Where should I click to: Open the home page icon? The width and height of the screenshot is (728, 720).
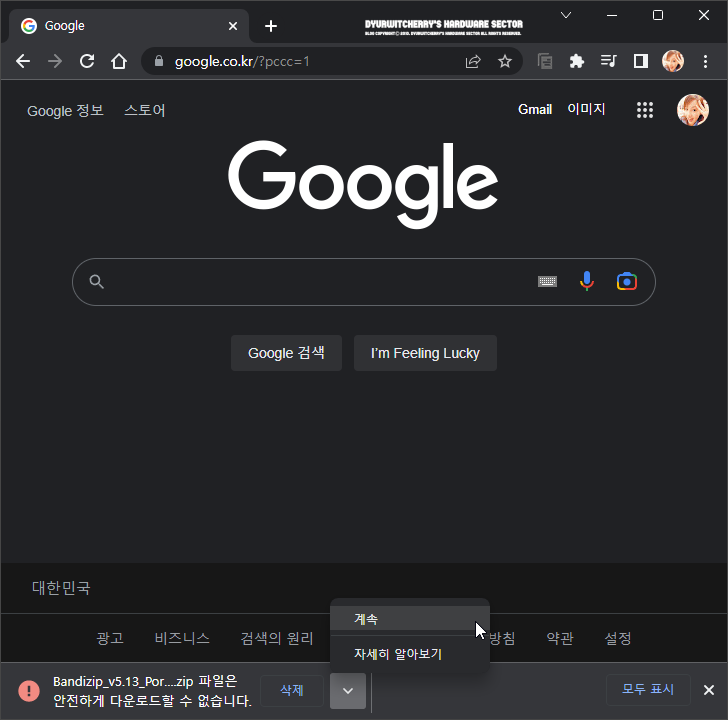coord(119,61)
